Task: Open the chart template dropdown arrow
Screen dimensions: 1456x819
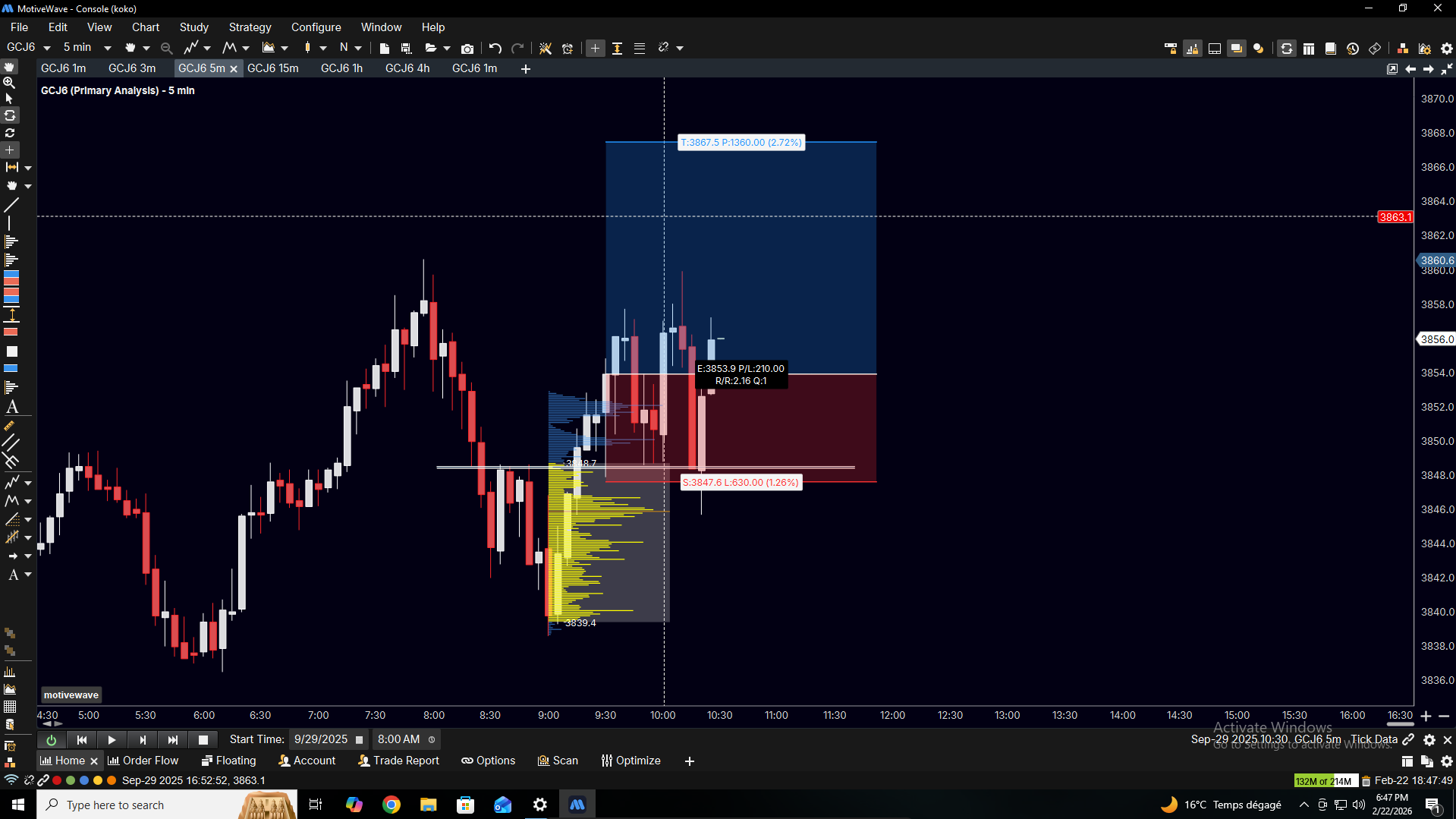Action: tap(285, 48)
